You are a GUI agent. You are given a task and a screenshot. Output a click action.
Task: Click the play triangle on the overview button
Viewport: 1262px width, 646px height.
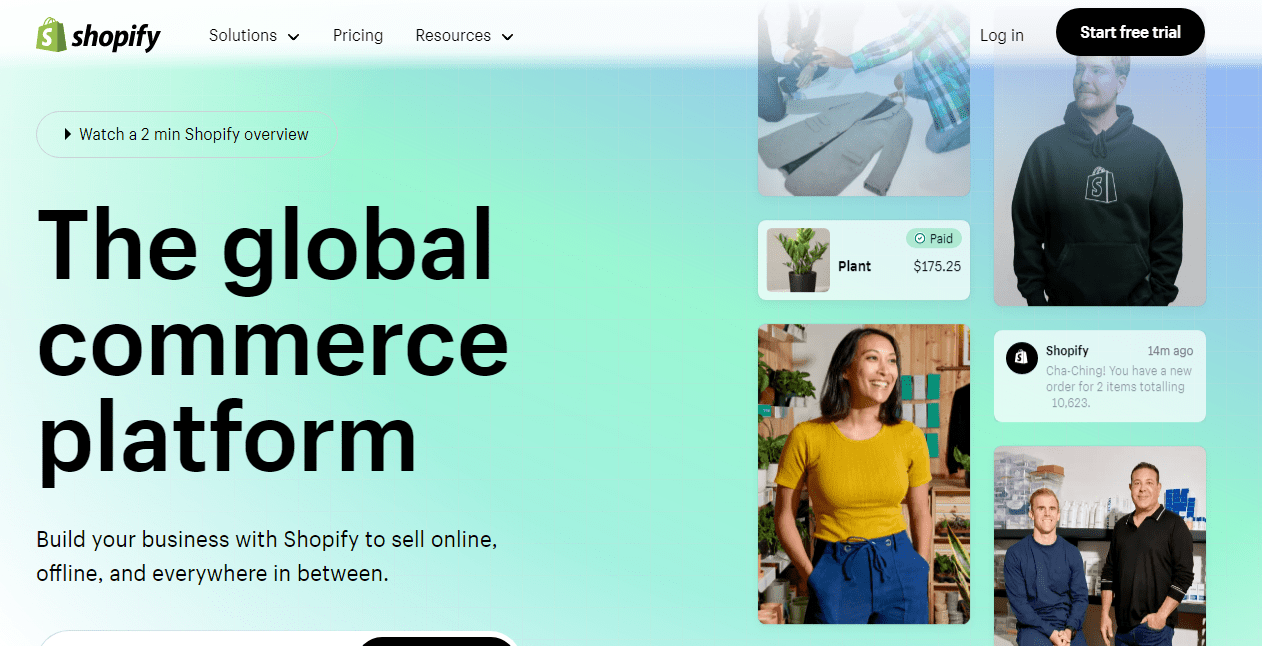pyautogui.click(x=67, y=134)
